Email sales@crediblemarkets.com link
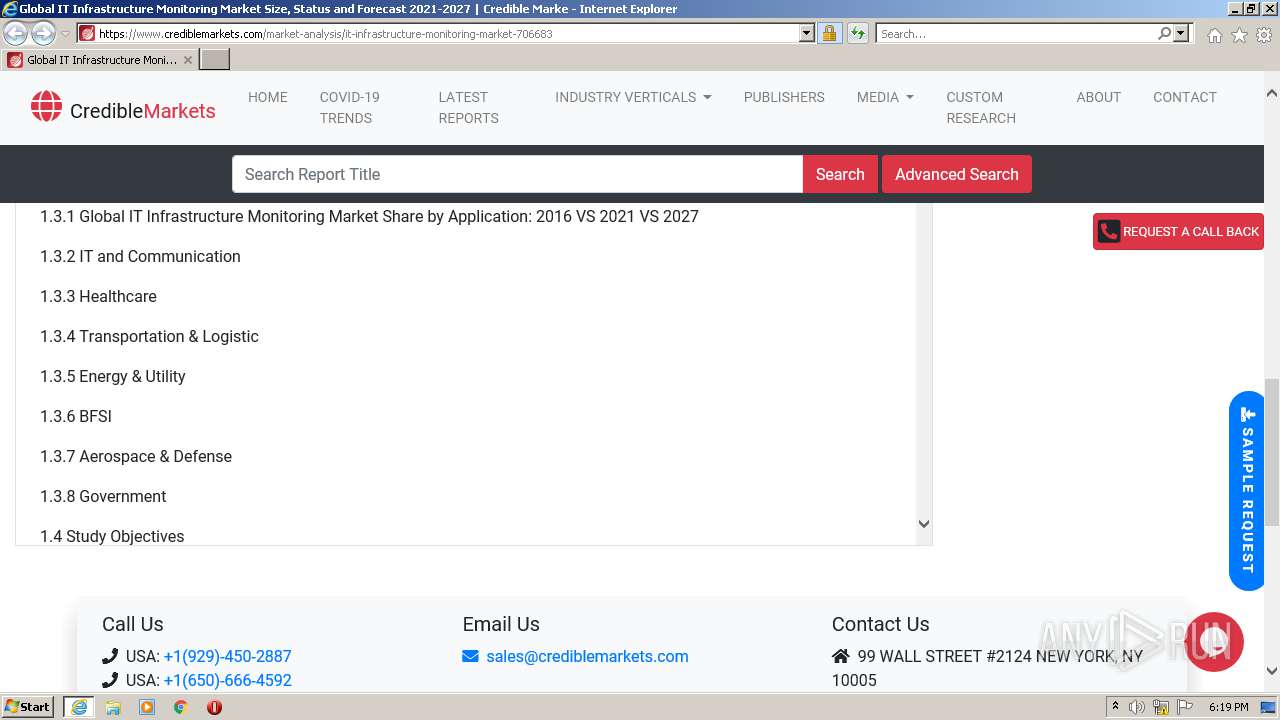The width and height of the screenshot is (1280, 720). 587,657
